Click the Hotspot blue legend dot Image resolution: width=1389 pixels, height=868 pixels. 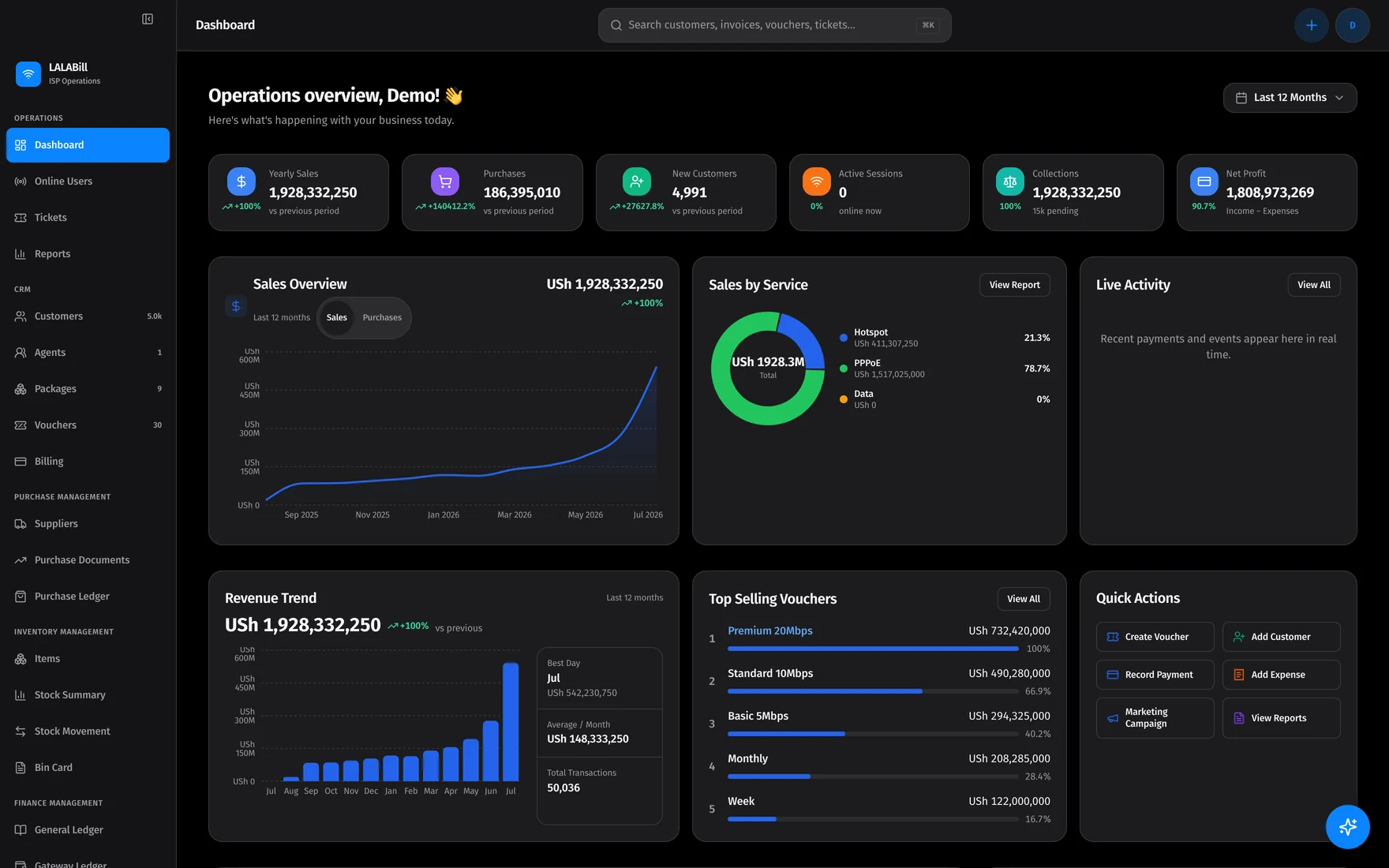[844, 338]
